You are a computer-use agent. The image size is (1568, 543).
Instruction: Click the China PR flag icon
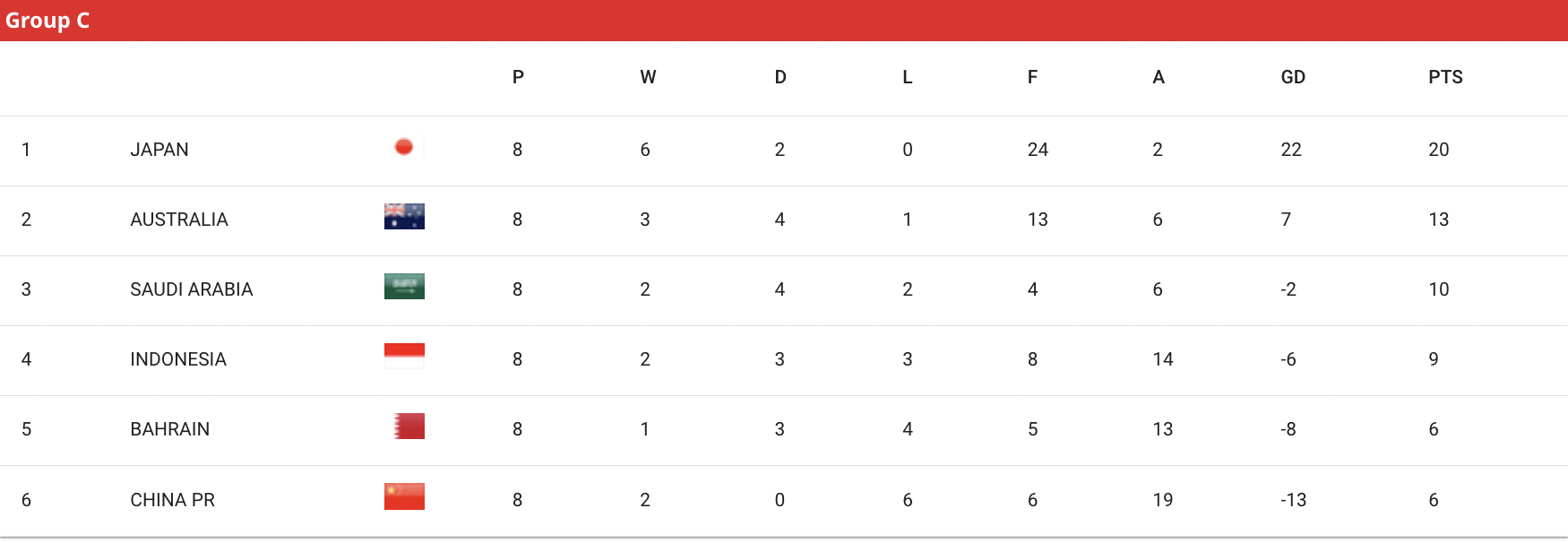404,496
